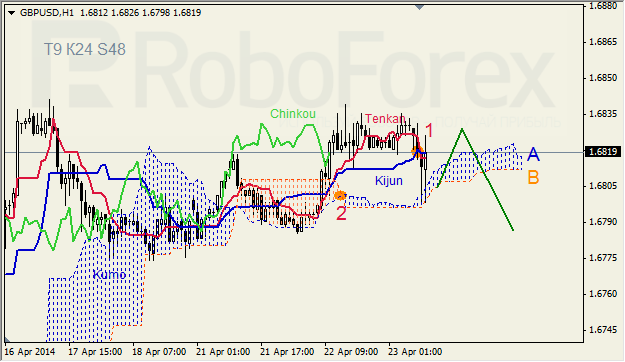
Task: Select the 16 Apr 2014 time label
Action: (x=30, y=352)
